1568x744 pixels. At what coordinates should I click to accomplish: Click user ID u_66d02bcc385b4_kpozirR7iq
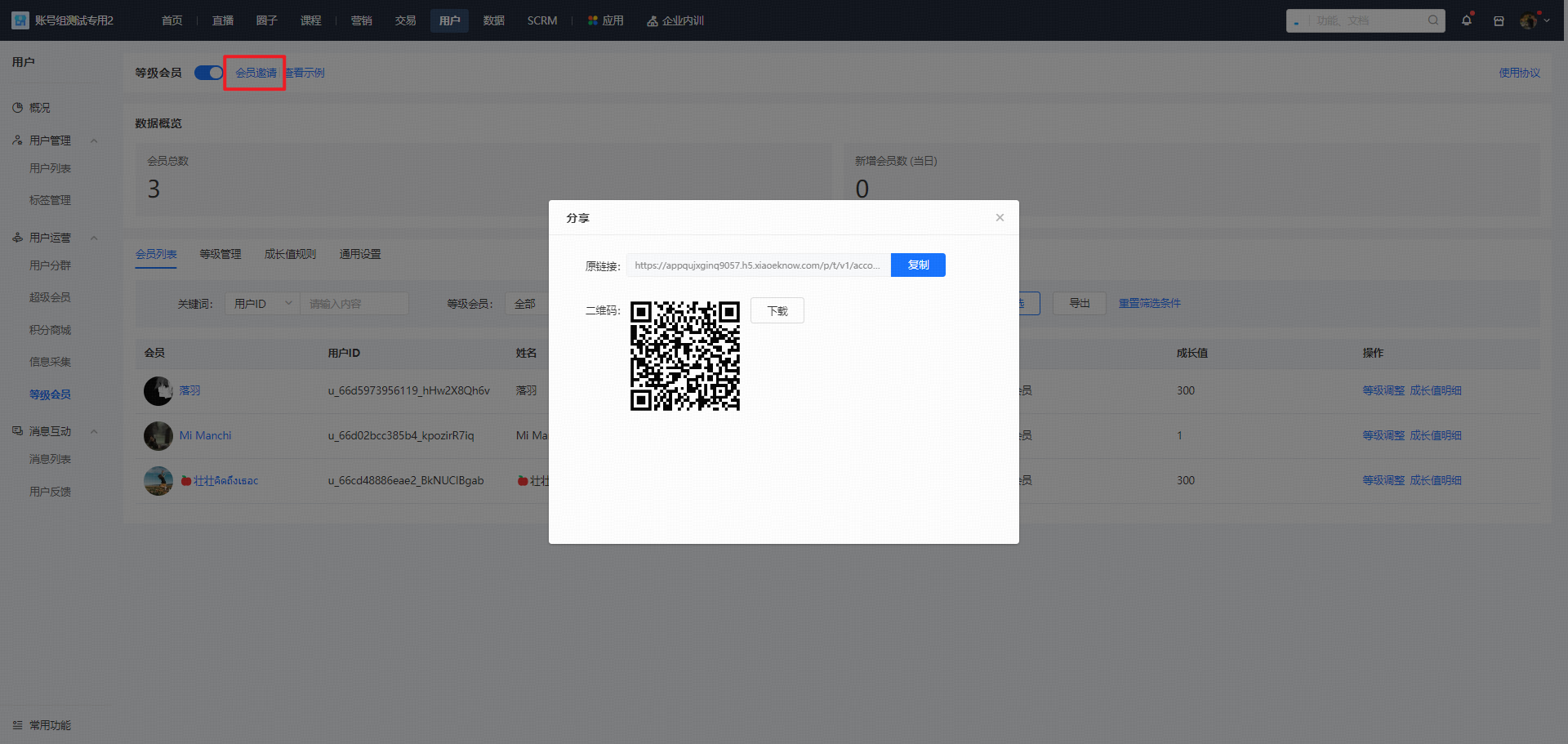tap(401, 435)
